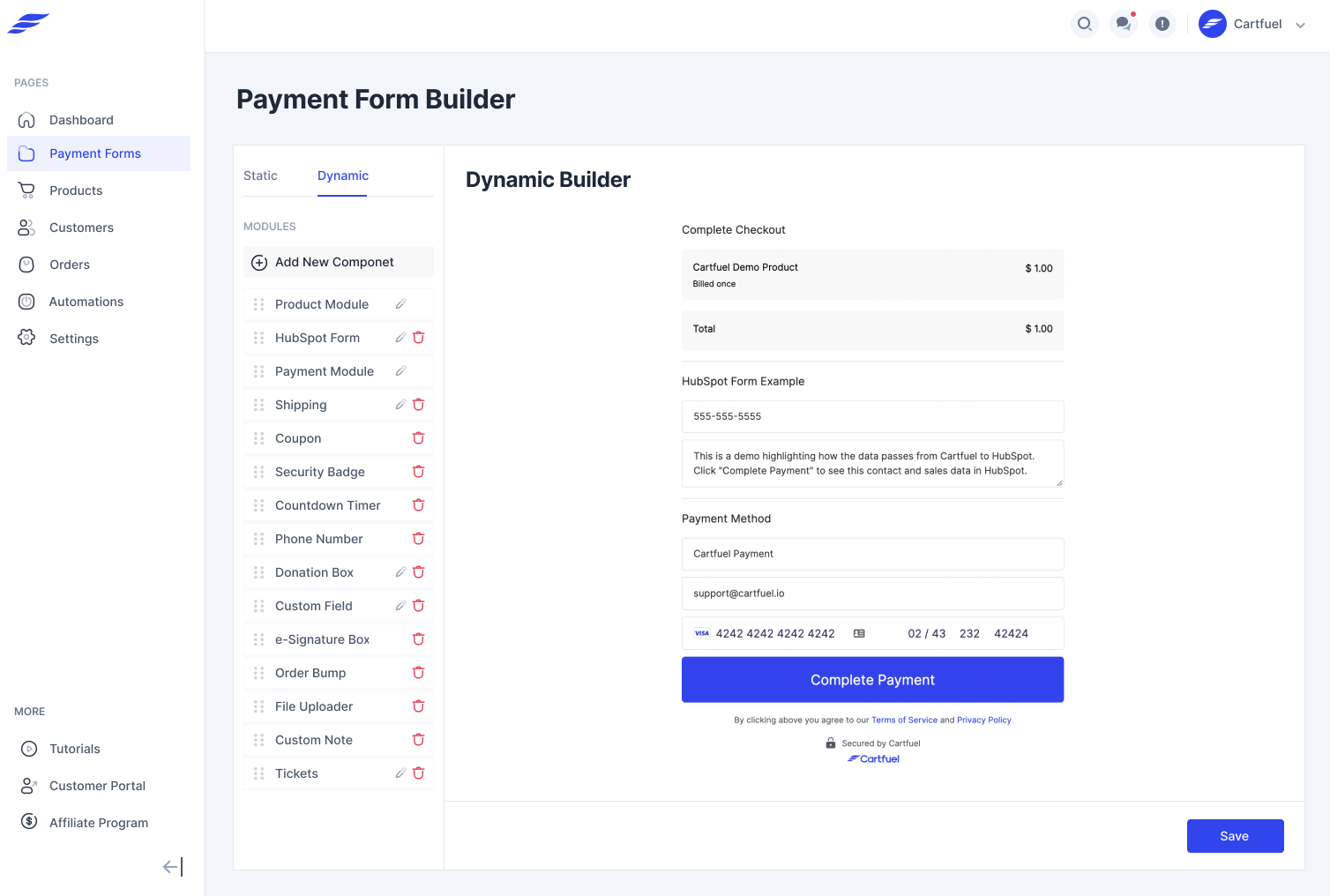Screen dimensions: 1330x896
Task: Edit the Donation Box module
Action: pos(400,572)
